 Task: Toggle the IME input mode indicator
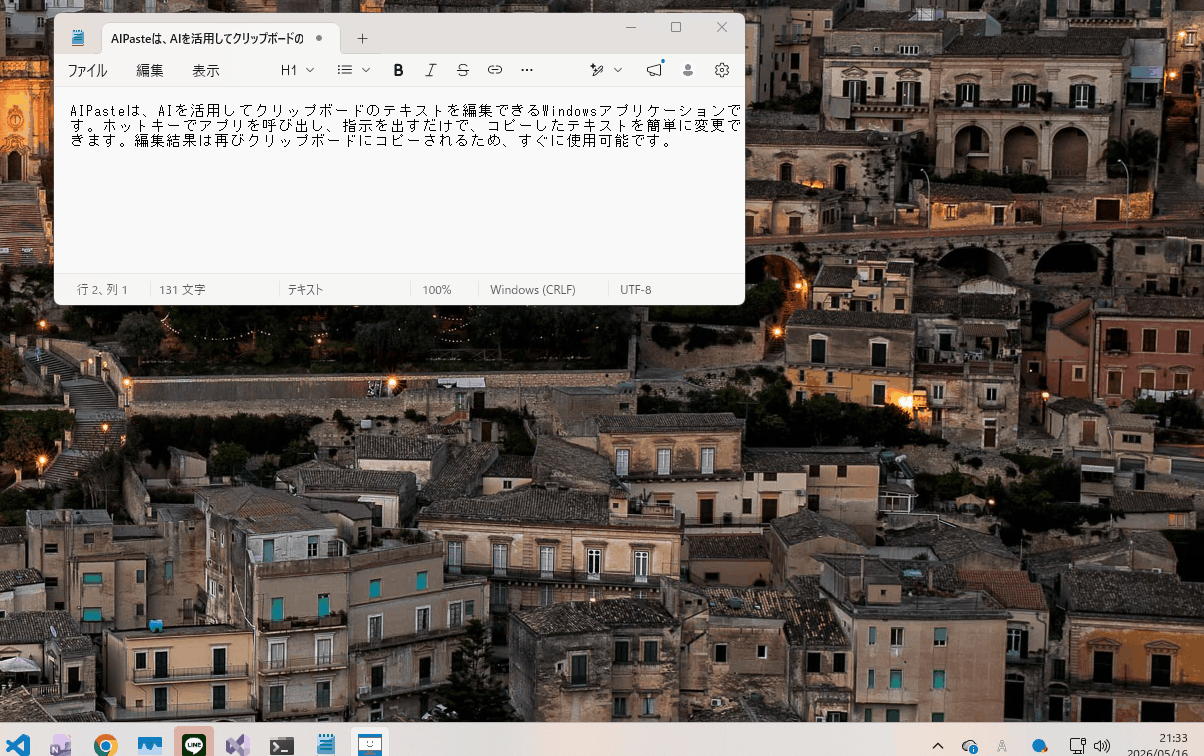pyautogui.click(x=1002, y=746)
